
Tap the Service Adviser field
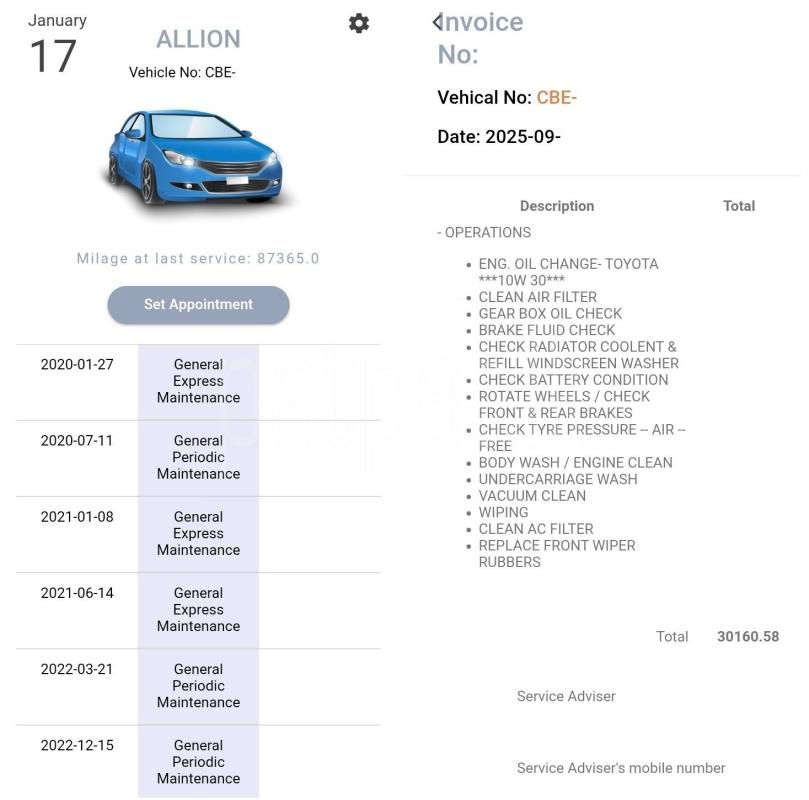coord(566,696)
